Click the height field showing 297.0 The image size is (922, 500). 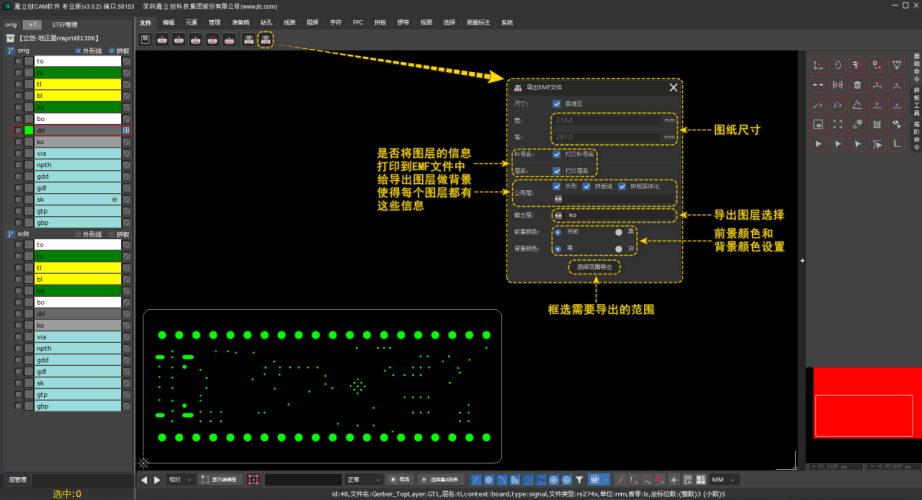point(607,136)
